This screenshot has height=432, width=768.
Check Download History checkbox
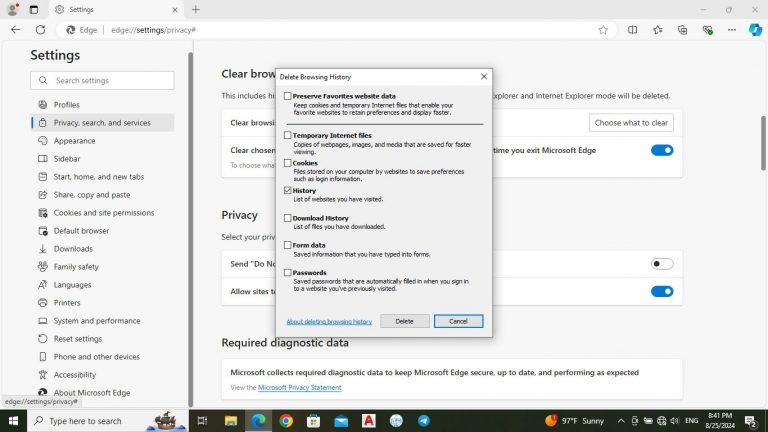[x=288, y=218]
